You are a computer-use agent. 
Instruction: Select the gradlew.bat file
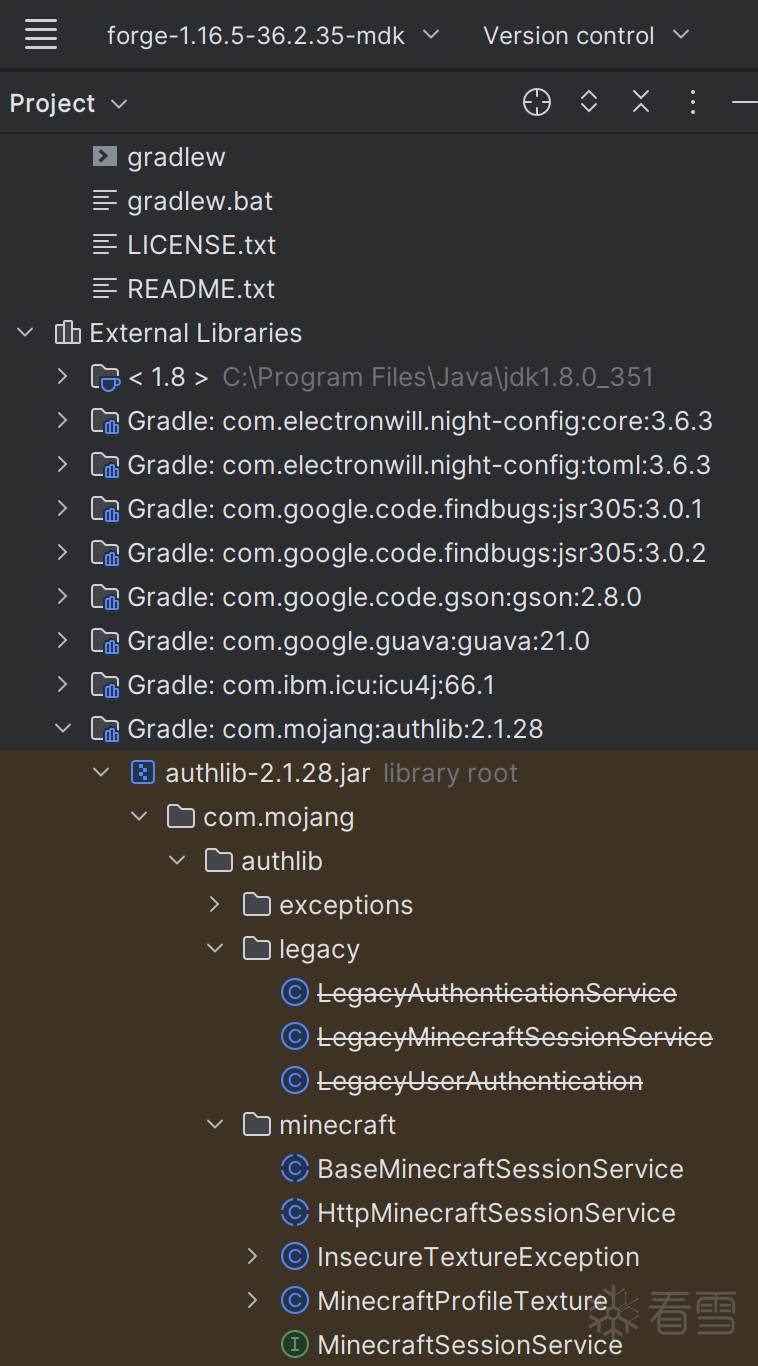(200, 201)
